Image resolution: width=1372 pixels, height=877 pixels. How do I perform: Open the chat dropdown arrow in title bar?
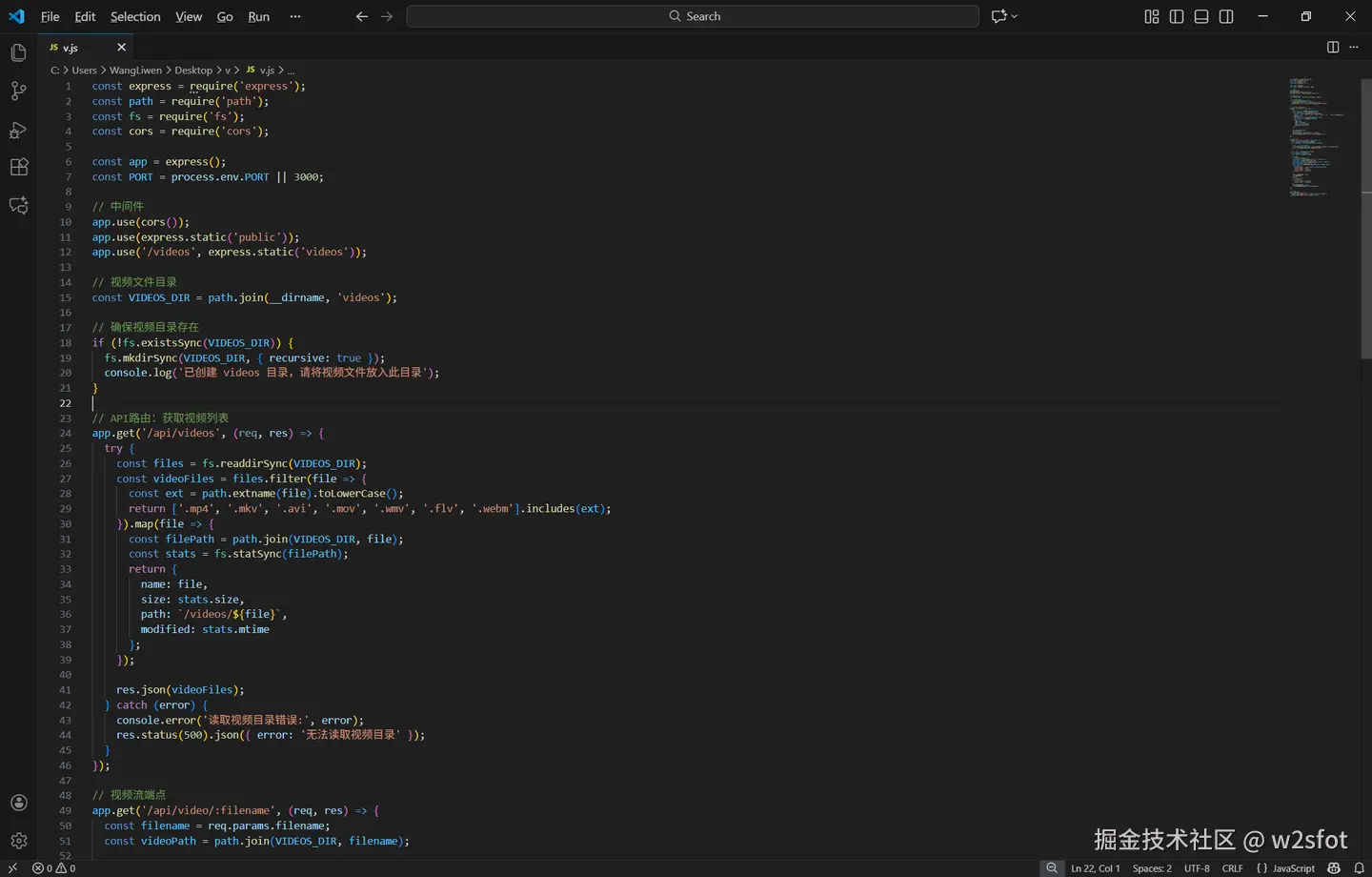[x=1015, y=16]
